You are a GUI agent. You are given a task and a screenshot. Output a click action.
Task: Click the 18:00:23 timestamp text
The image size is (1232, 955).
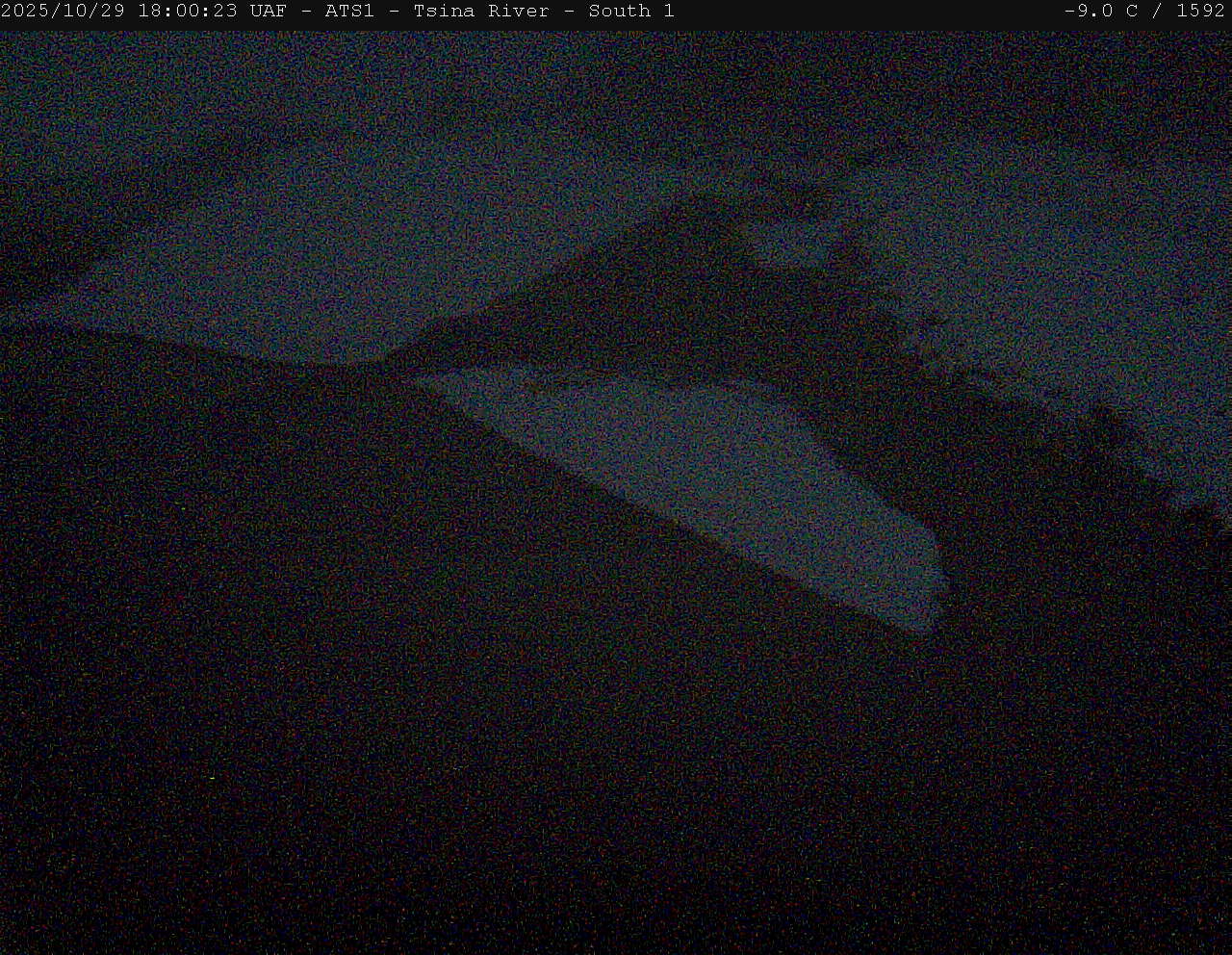pos(188,12)
